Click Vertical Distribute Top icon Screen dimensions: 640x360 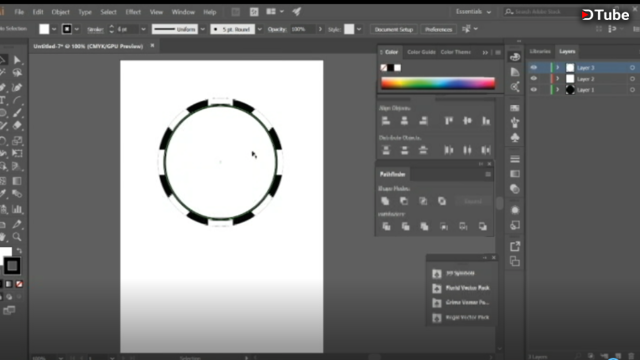386,150
